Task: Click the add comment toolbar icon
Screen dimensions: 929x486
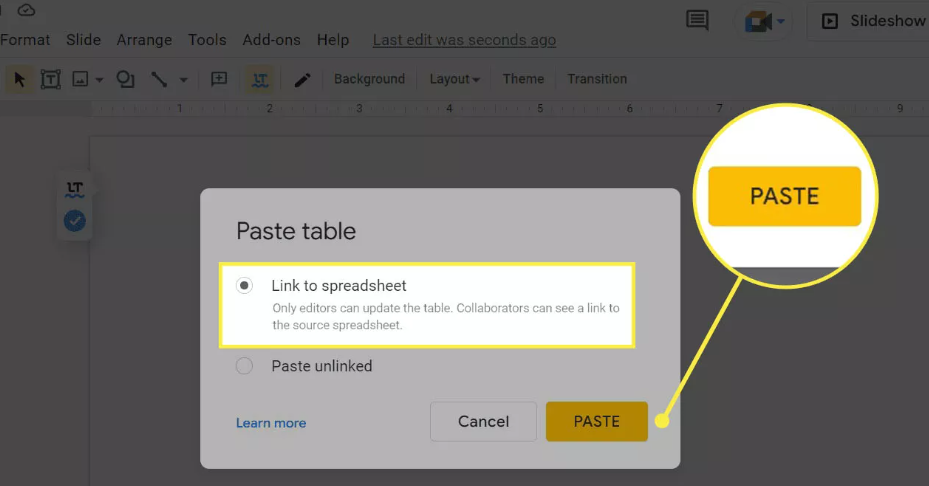Action: point(219,79)
